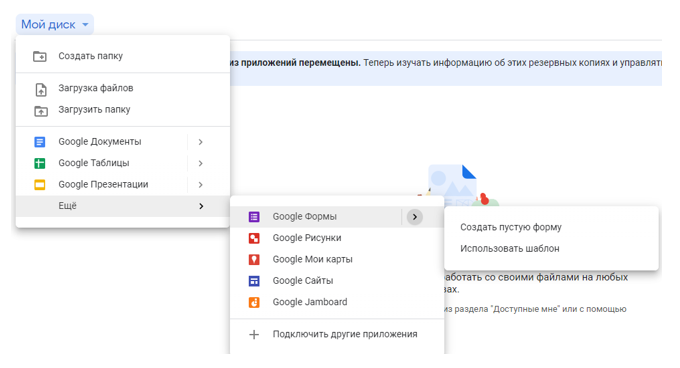Click the green Google Таблицы icon
The image size is (680, 368).
click(39, 163)
